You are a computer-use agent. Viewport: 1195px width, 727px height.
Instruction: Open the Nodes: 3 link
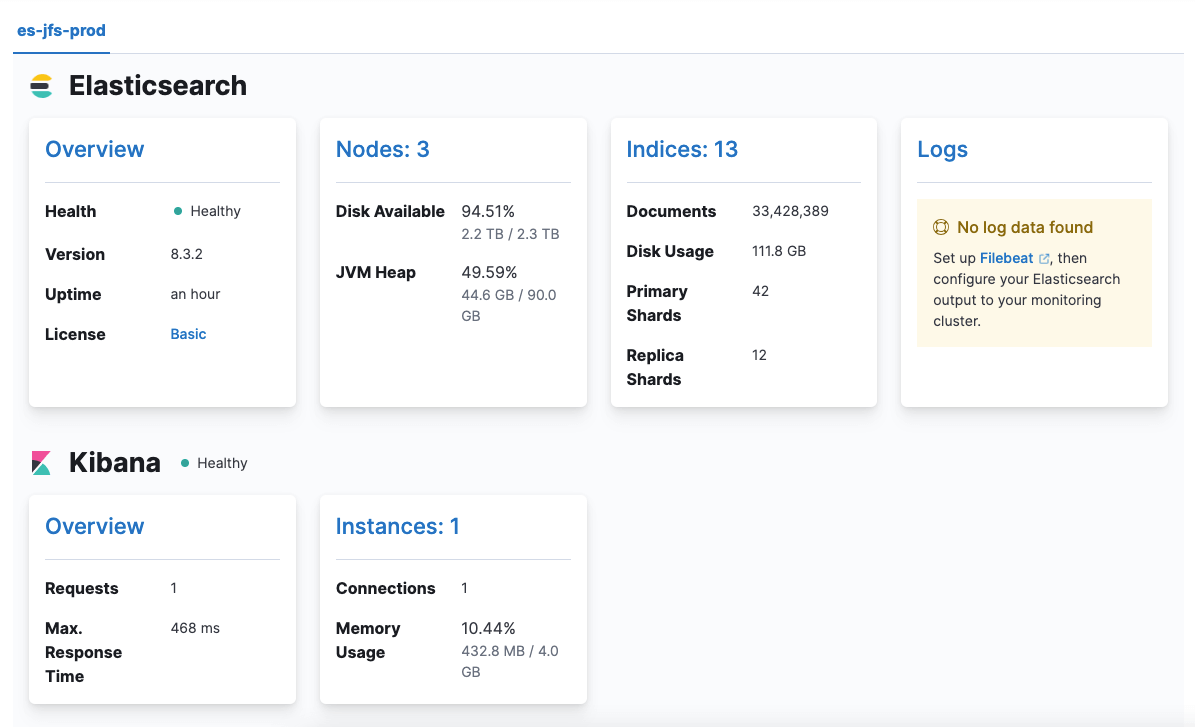(x=383, y=149)
